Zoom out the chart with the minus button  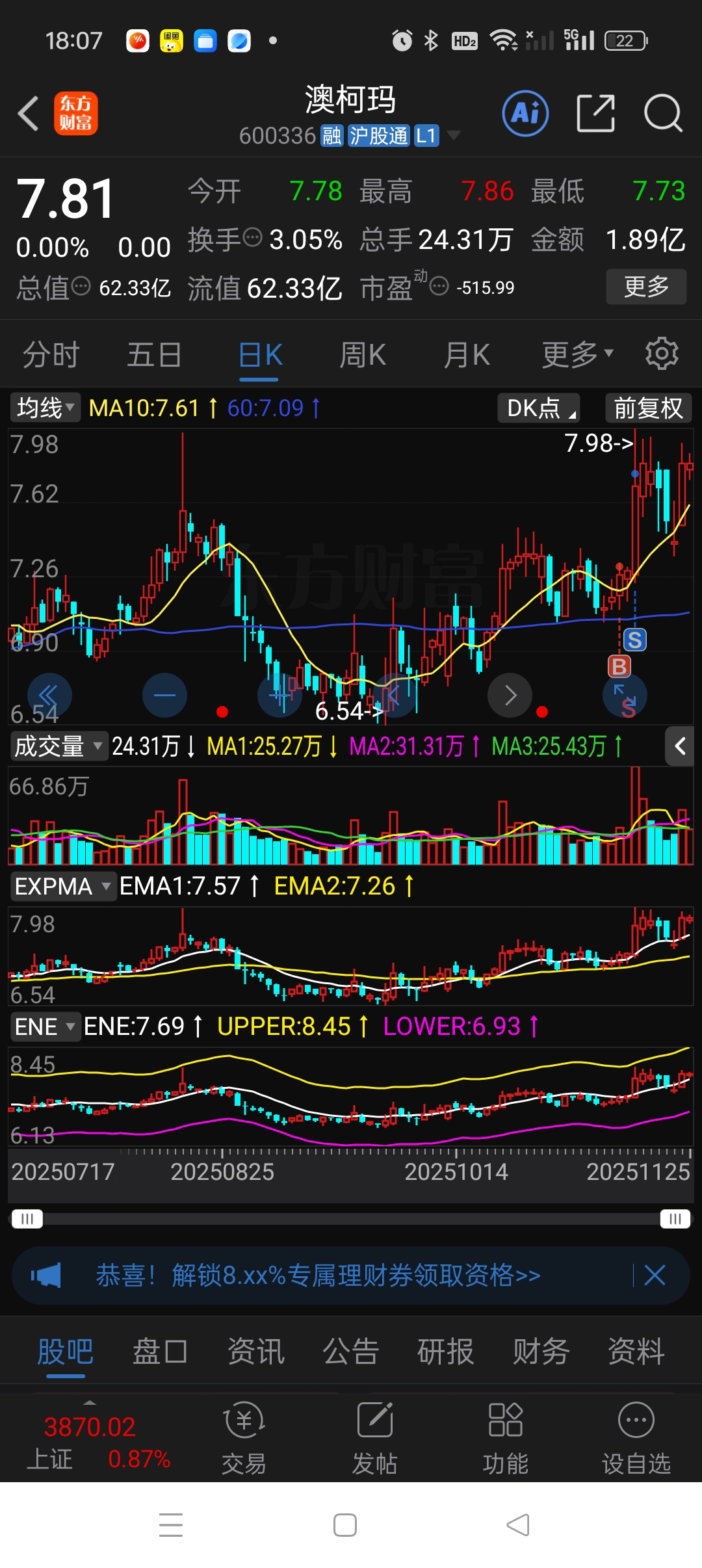tap(164, 695)
